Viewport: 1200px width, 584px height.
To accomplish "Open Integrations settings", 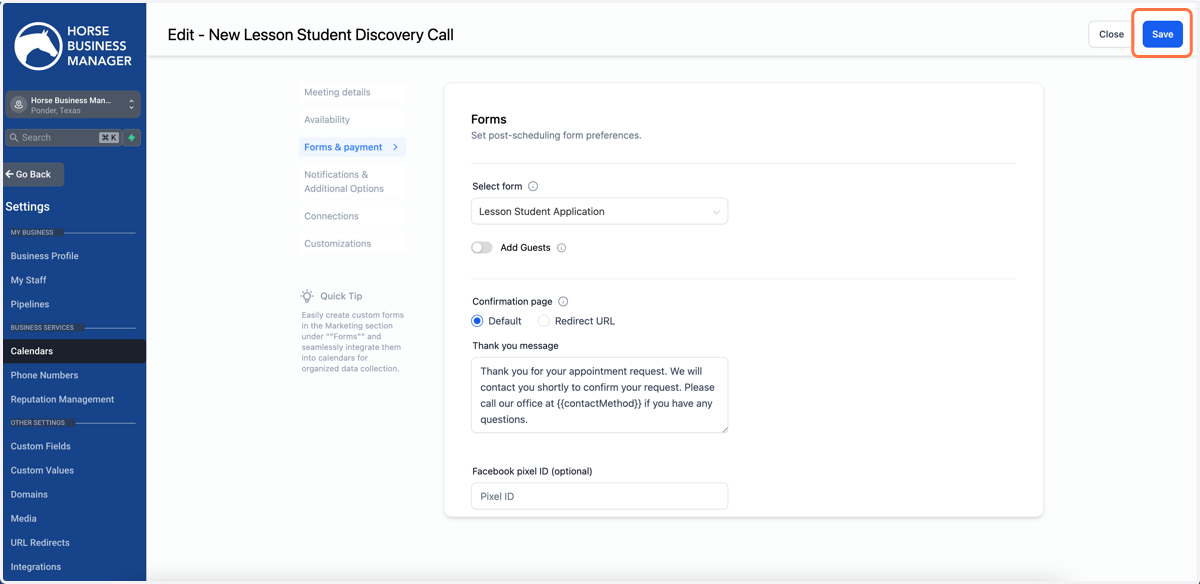I will (36, 566).
